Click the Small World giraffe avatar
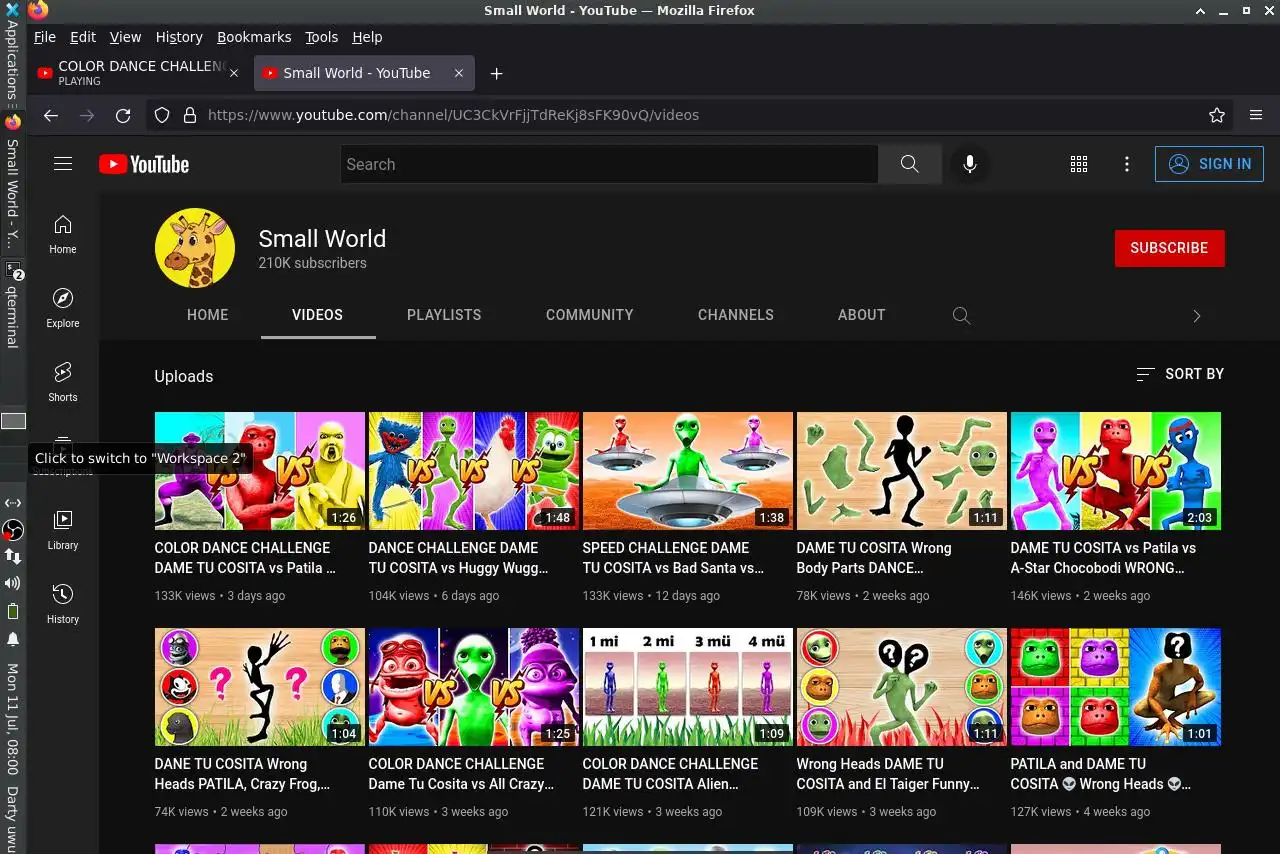1280x854 pixels. click(x=195, y=248)
